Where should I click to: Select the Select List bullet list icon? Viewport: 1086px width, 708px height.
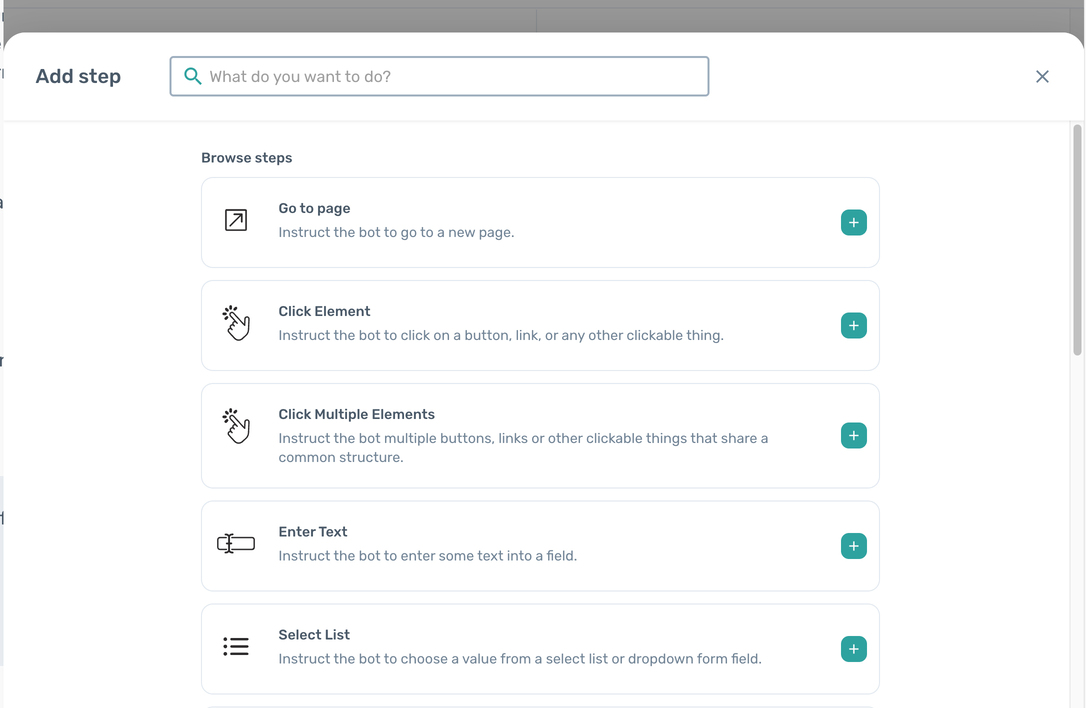click(236, 647)
